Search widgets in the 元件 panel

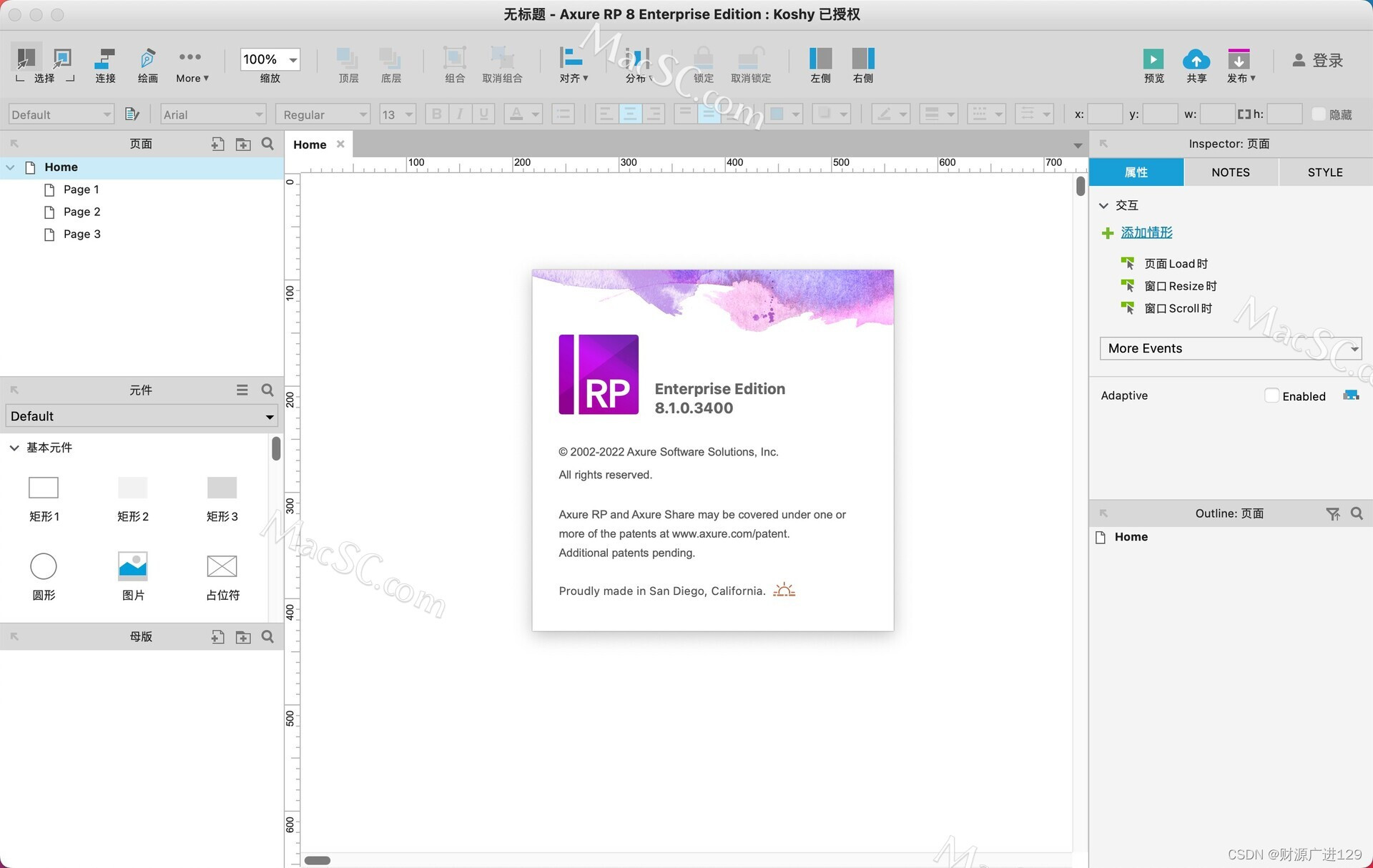point(267,390)
